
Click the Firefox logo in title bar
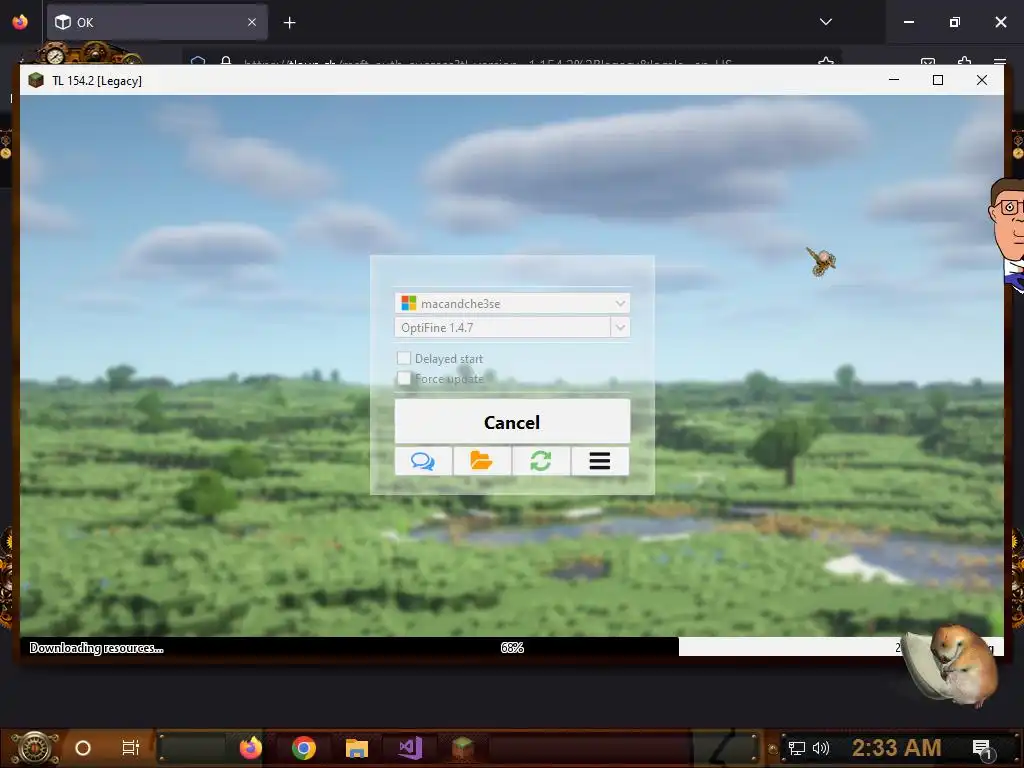pos(20,22)
